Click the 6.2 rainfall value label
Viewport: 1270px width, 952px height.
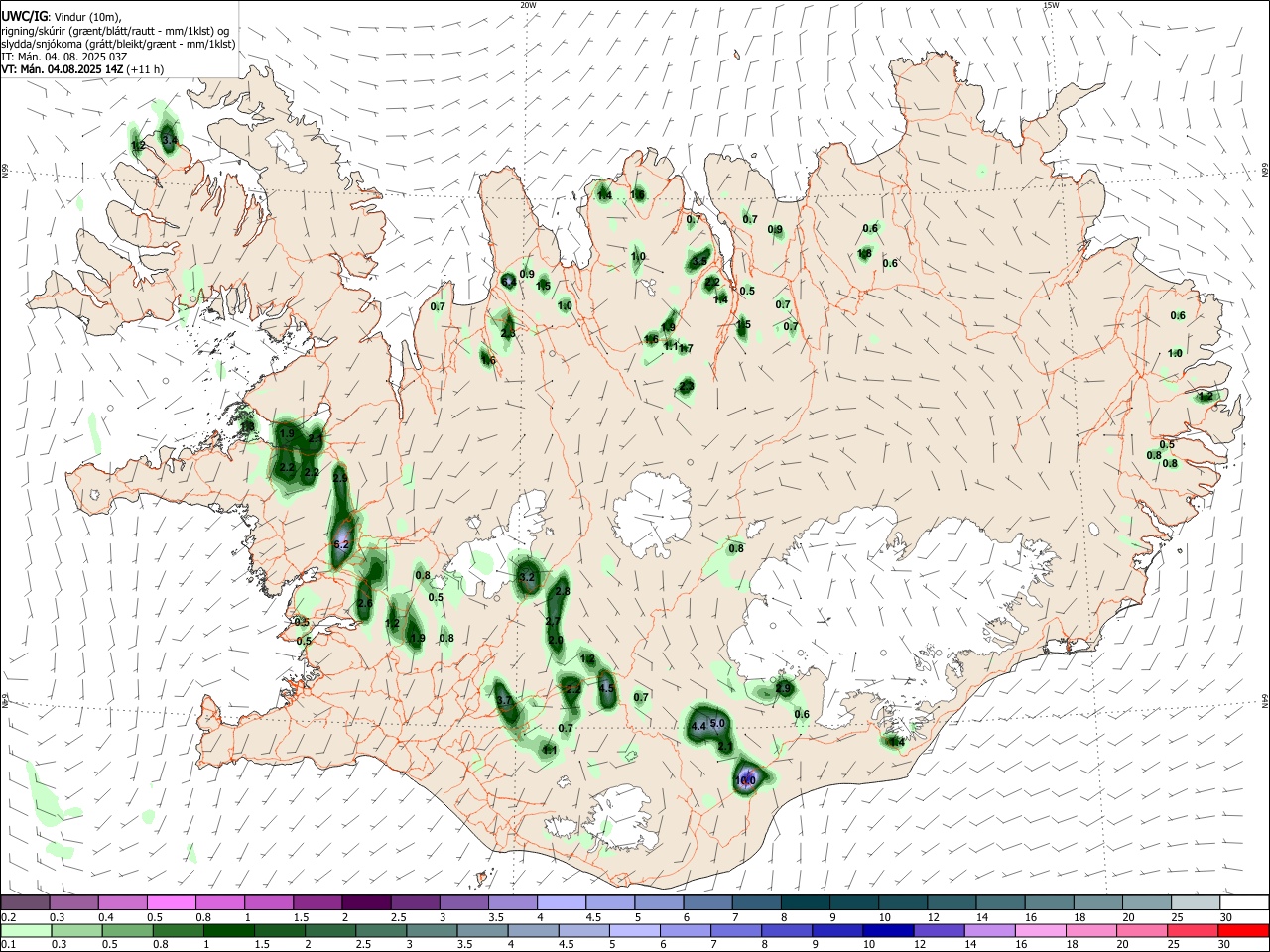(341, 545)
